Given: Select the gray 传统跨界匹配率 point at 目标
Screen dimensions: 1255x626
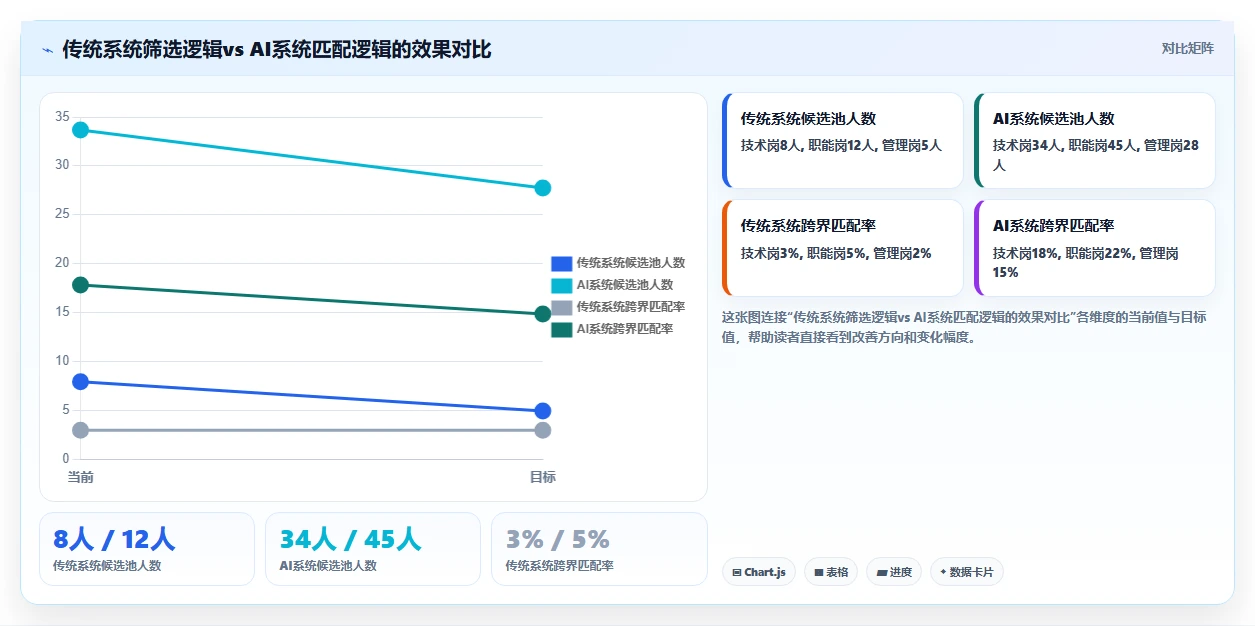Looking at the screenshot, I should coord(543,430).
